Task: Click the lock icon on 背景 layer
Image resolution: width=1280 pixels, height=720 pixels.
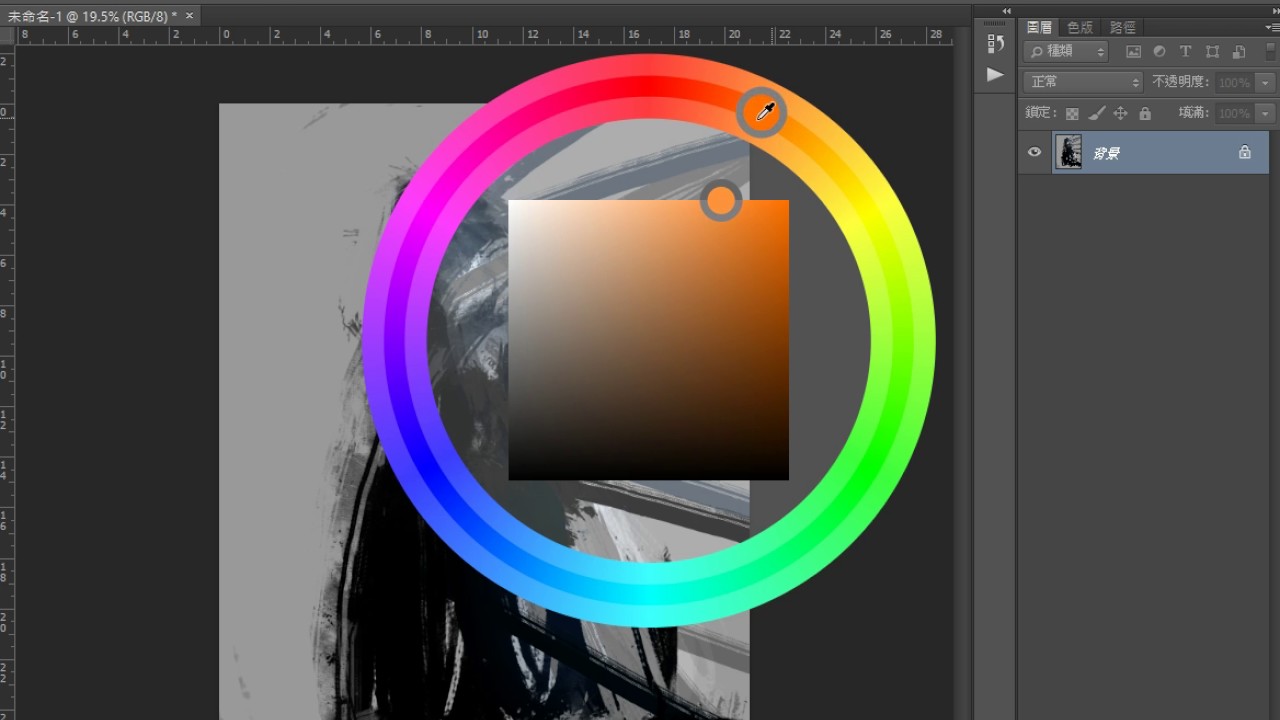Action: point(1245,153)
